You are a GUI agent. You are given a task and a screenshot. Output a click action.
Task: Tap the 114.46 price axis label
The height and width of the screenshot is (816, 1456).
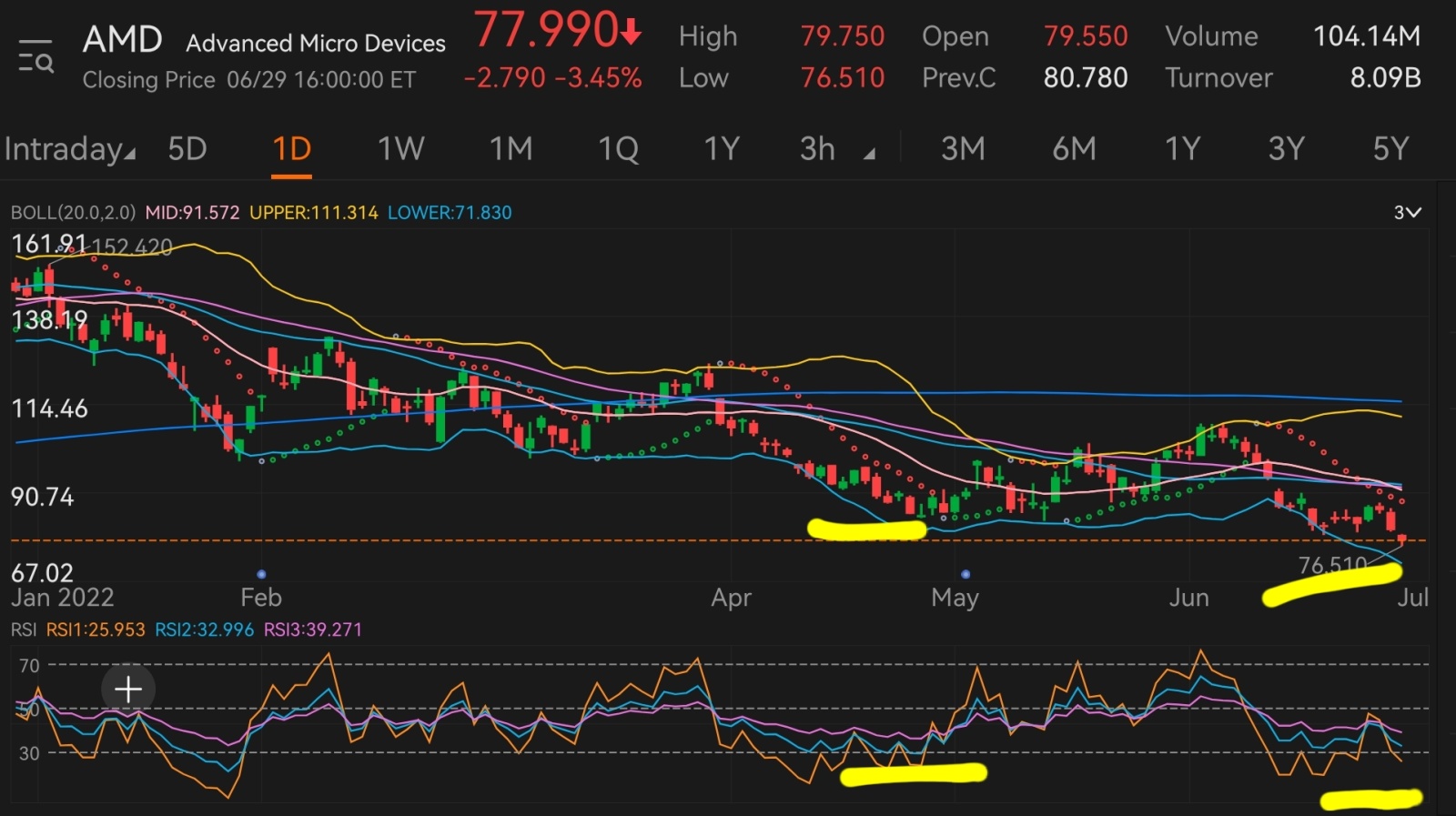click(49, 408)
